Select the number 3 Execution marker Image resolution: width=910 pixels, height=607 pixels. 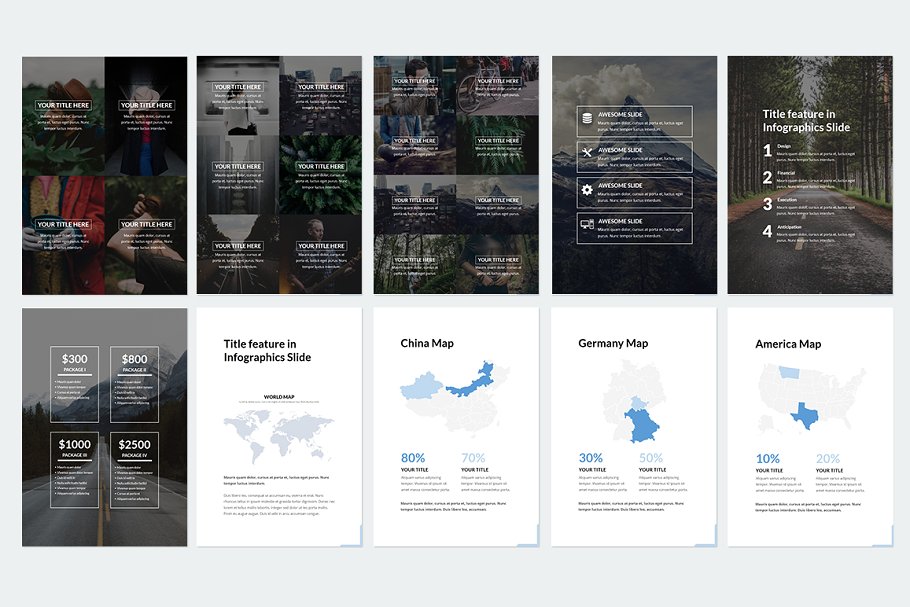(768, 204)
